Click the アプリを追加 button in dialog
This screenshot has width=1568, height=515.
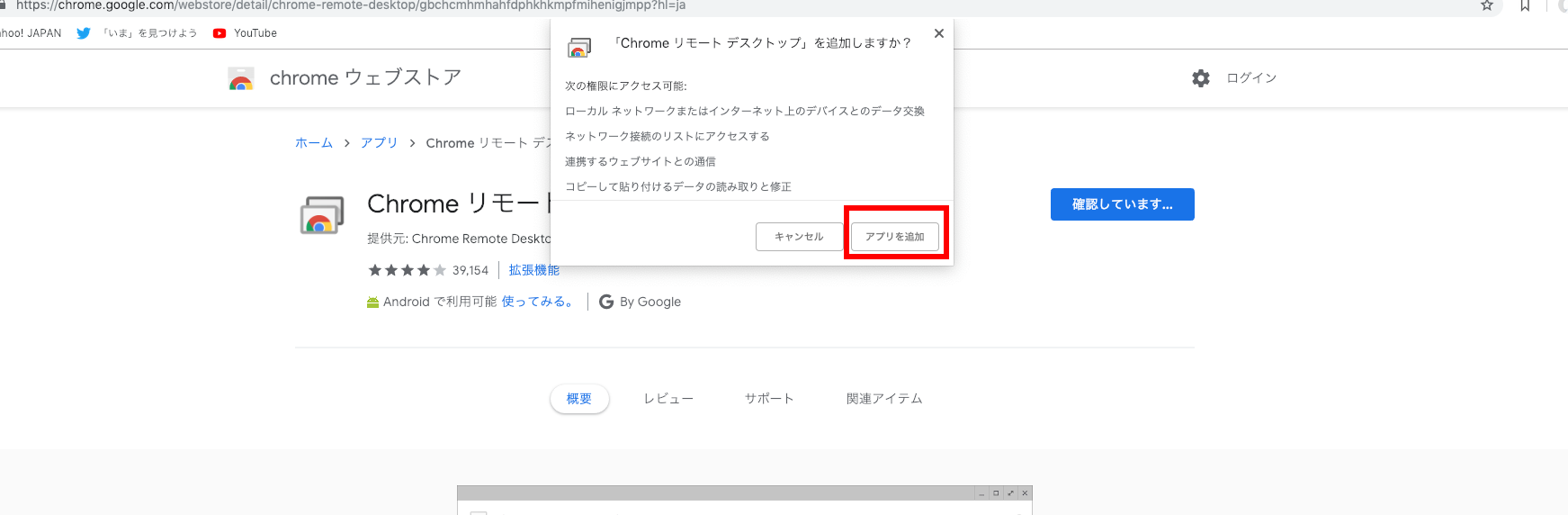(895, 237)
